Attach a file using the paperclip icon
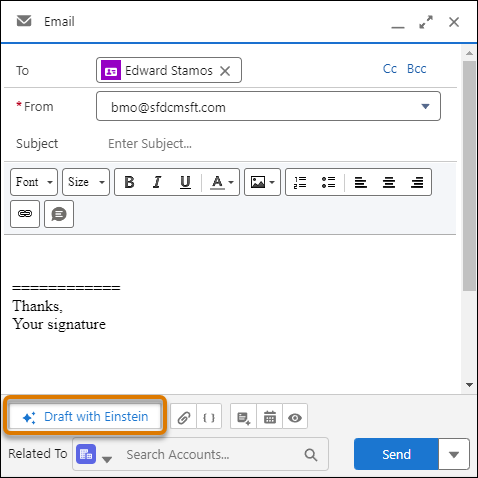Screen dimensions: 478x478 click(184, 417)
